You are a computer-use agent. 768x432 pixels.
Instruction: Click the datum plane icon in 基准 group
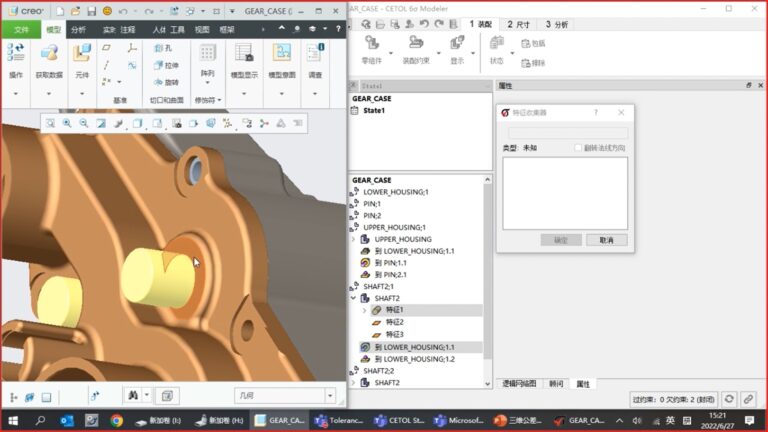(x=106, y=48)
